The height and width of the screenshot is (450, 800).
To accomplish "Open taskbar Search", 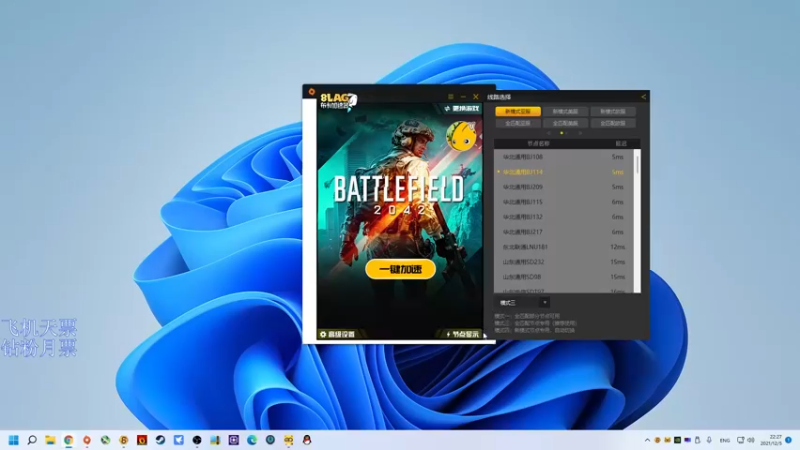I will 32,440.
